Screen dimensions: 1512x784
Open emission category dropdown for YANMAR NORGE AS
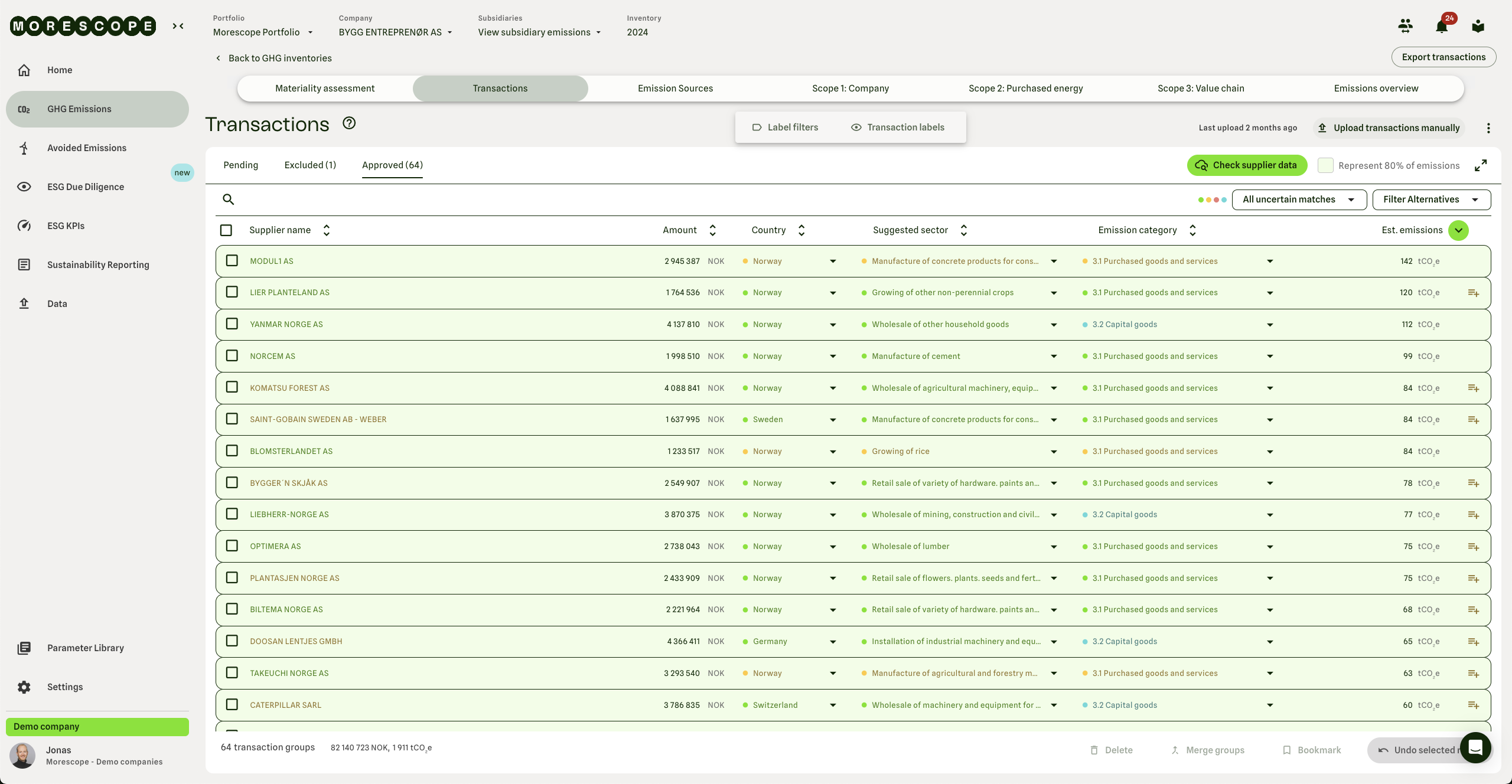[1270, 325]
